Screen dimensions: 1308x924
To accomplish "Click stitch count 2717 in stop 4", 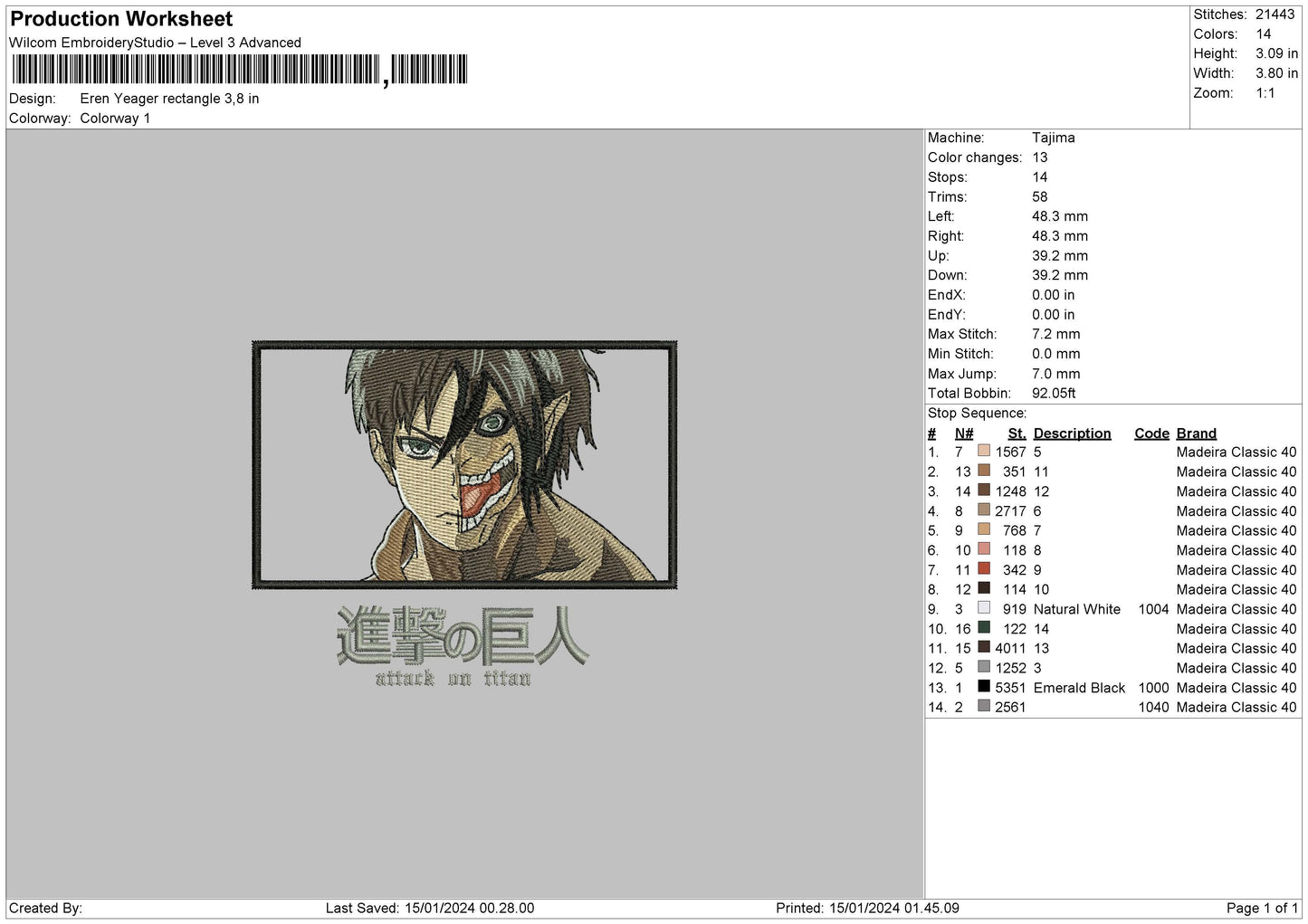I will click(1010, 511).
